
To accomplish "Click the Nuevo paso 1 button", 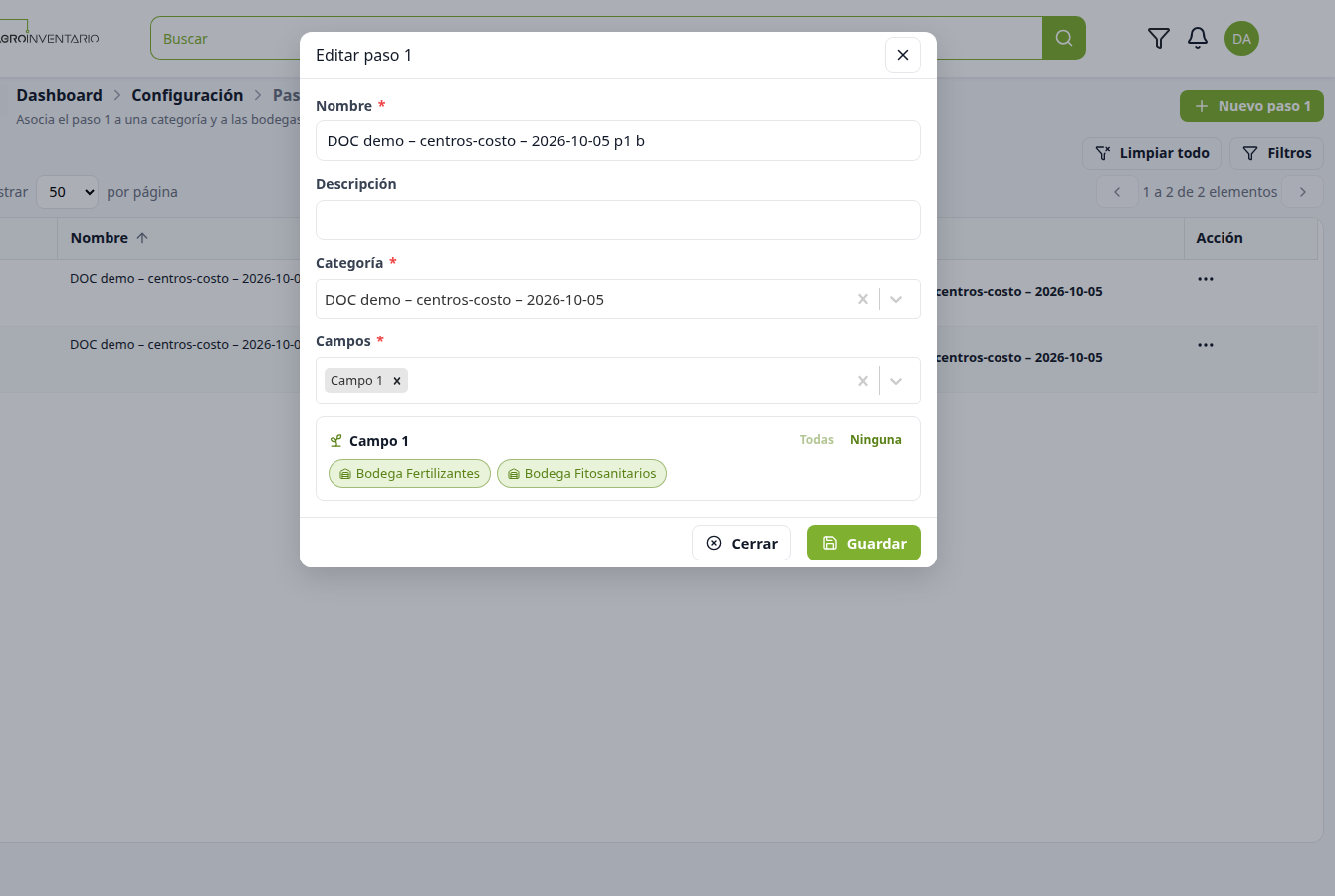I will click(x=1251, y=106).
